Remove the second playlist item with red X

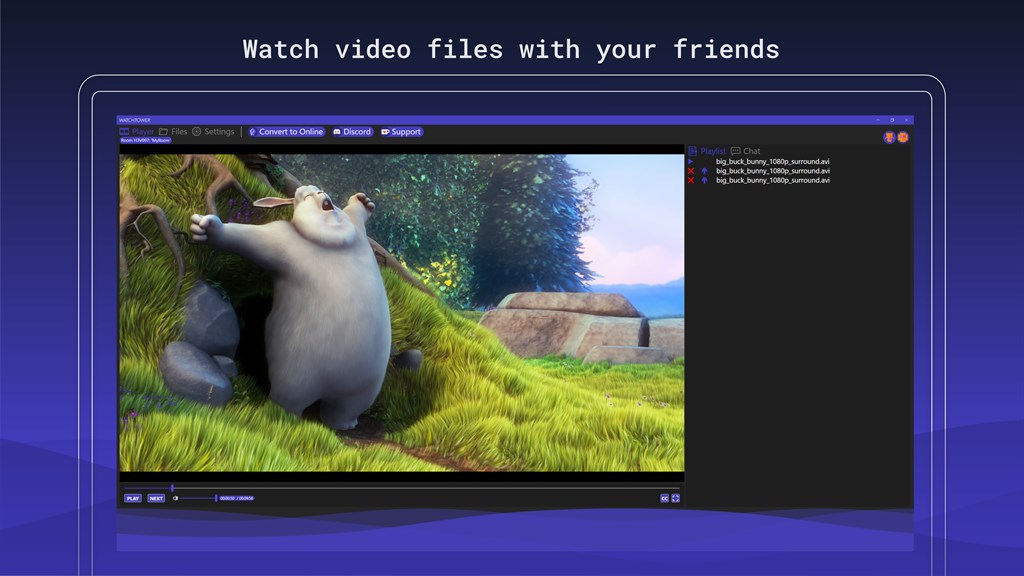[x=691, y=170]
